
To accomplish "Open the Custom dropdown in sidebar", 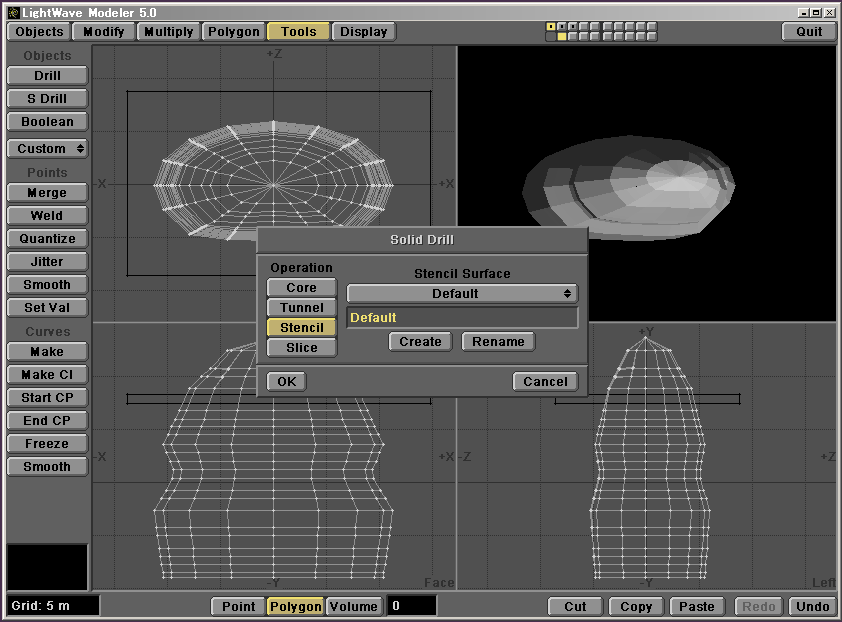I will click(47, 149).
